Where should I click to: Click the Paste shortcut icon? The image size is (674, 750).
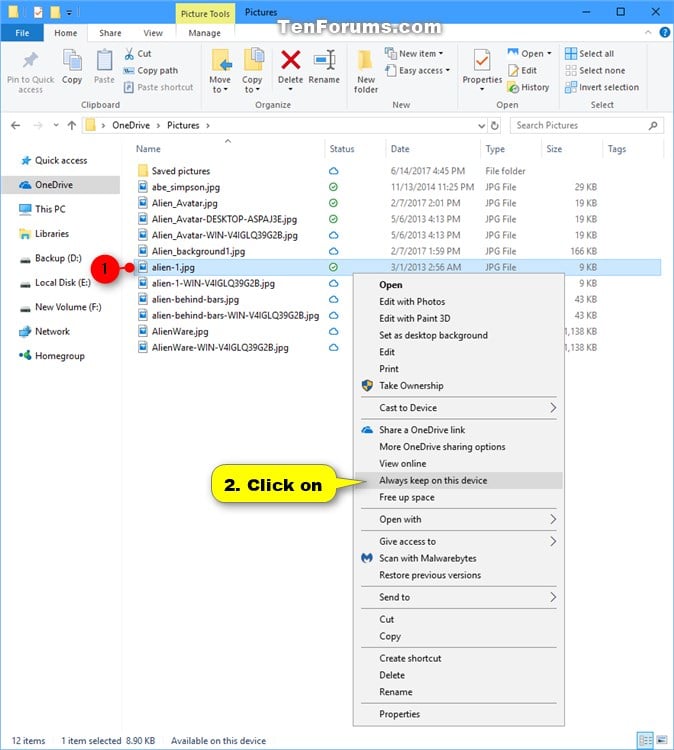(x=129, y=87)
